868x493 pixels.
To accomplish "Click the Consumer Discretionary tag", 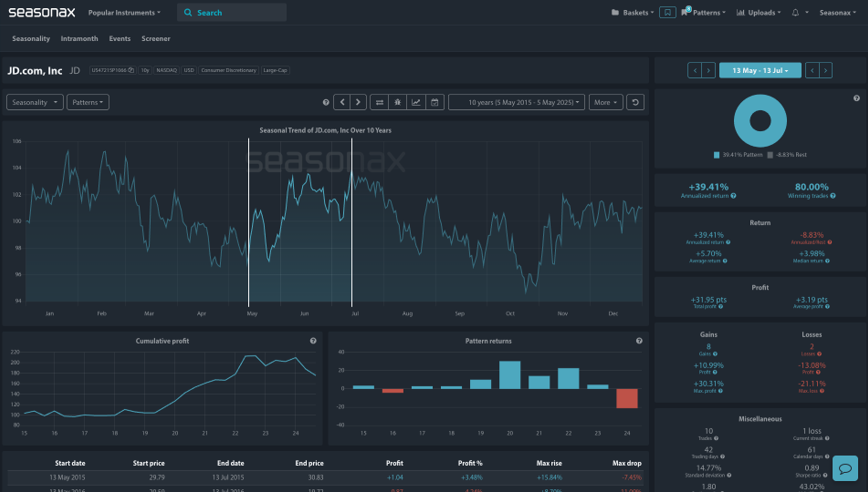I will click(229, 70).
